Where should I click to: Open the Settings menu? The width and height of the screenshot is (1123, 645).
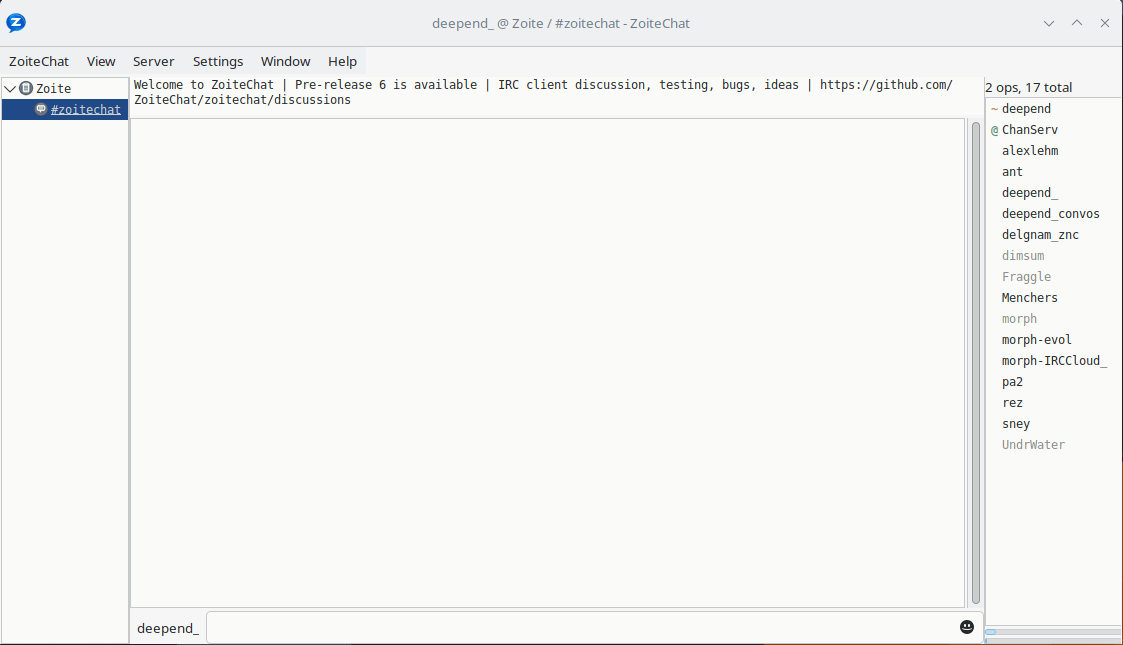pyautogui.click(x=218, y=61)
